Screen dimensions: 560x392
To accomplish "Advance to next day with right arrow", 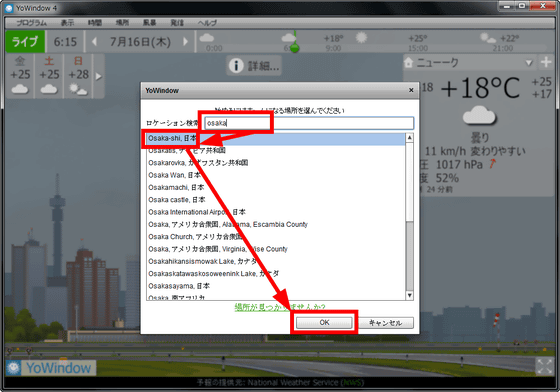I will pos(185,42).
